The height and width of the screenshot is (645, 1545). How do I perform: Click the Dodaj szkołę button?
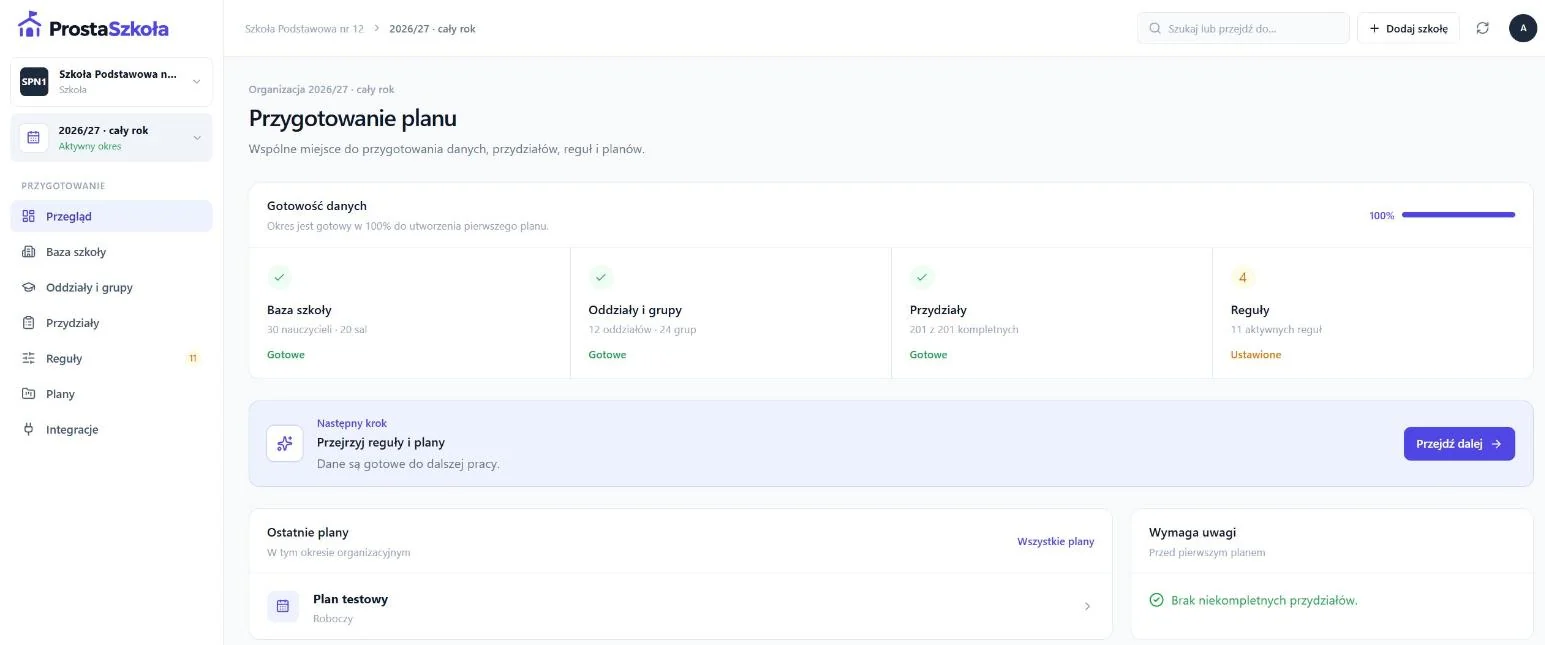click(x=1408, y=28)
